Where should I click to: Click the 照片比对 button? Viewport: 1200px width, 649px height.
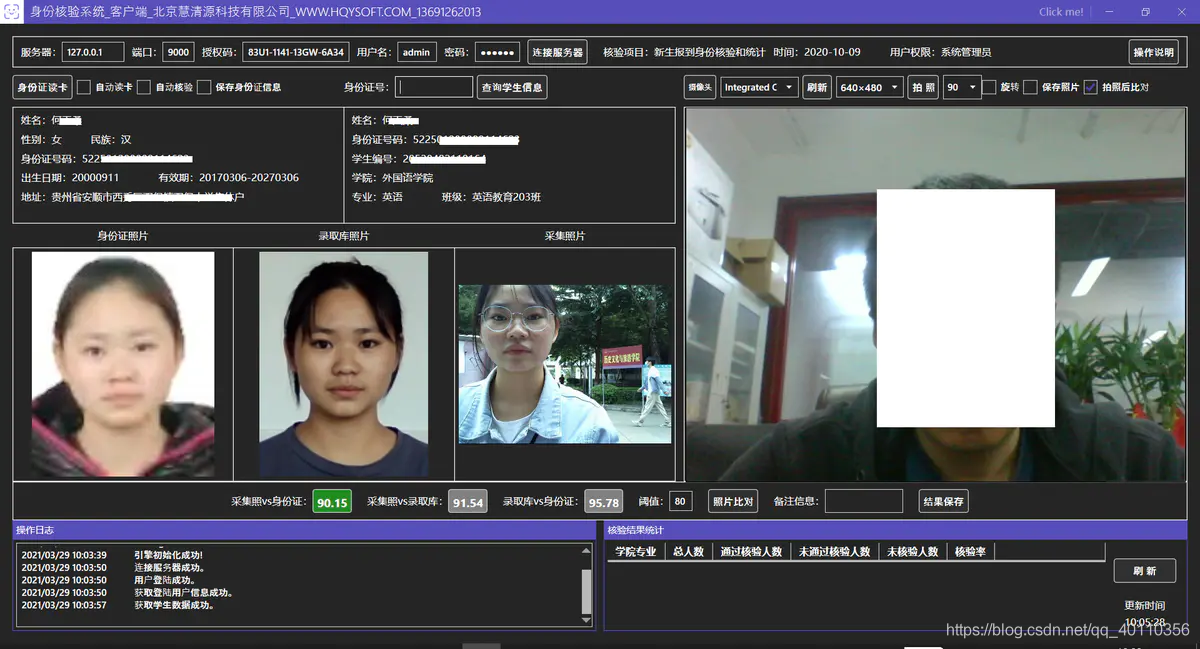pyautogui.click(x=733, y=501)
